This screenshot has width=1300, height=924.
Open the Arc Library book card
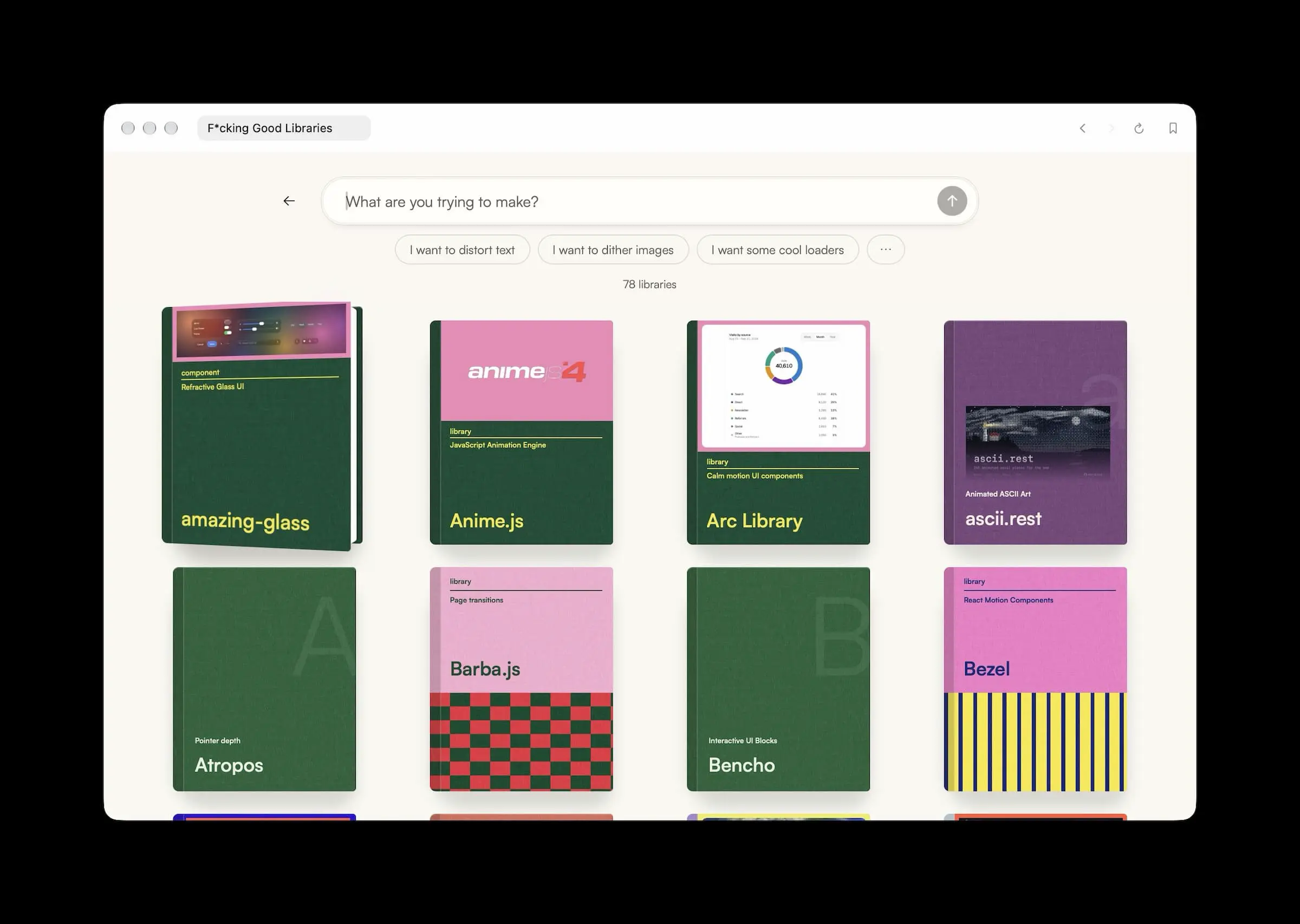pos(778,432)
